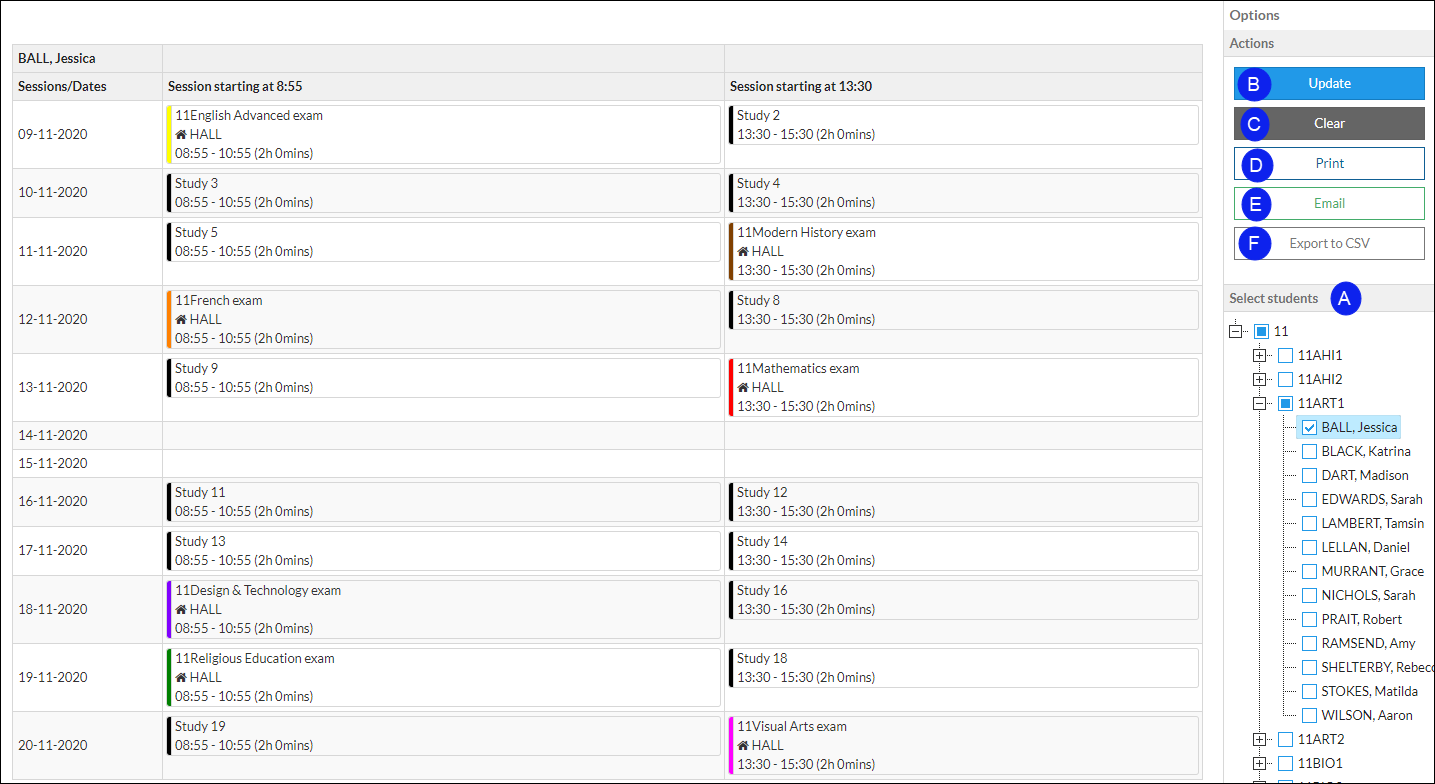
Task: Click the home icon in the Modern History exam cell
Action: tap(743, 251)
